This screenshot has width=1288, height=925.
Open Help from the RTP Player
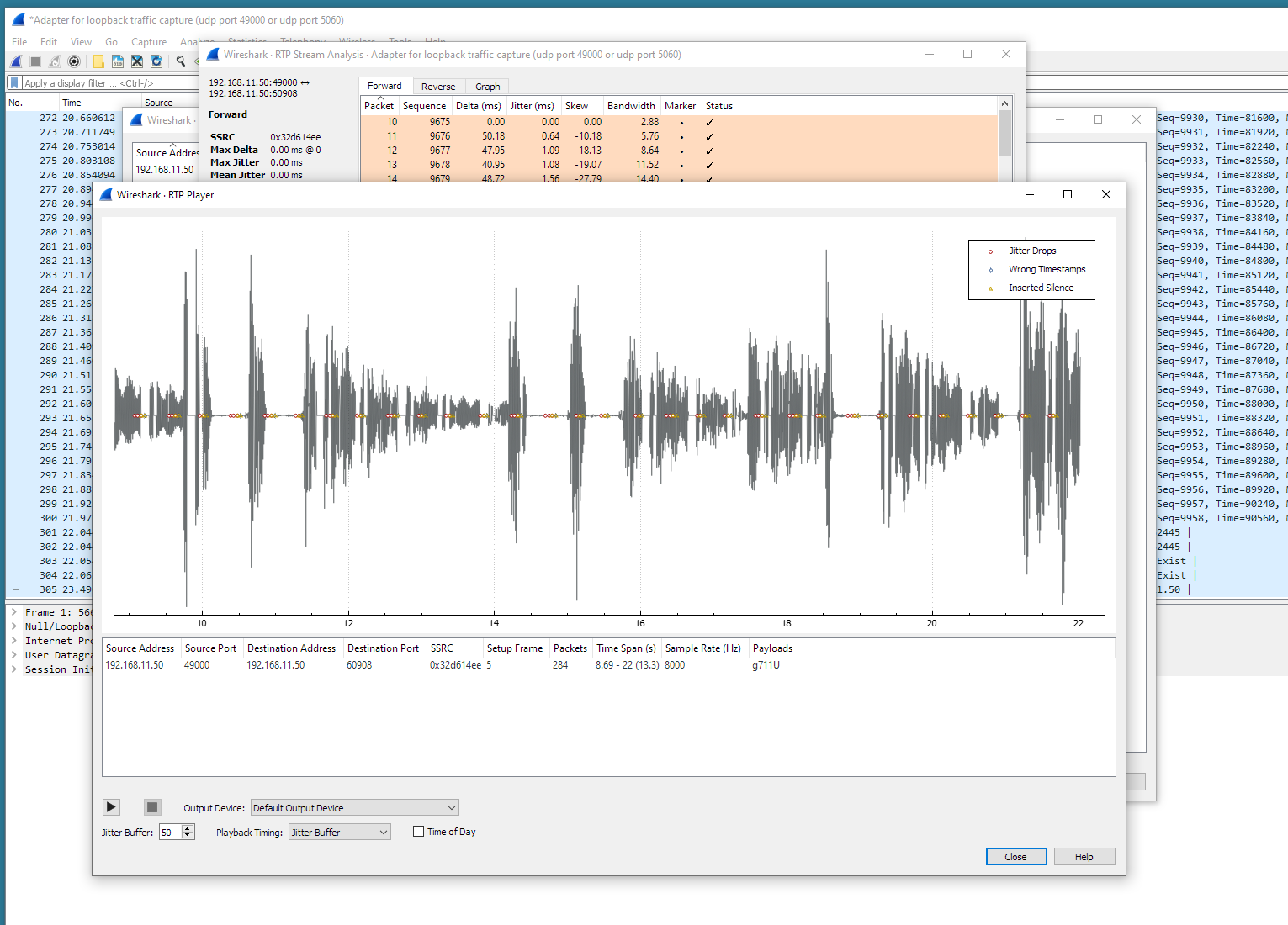[x=1084, y=856]
